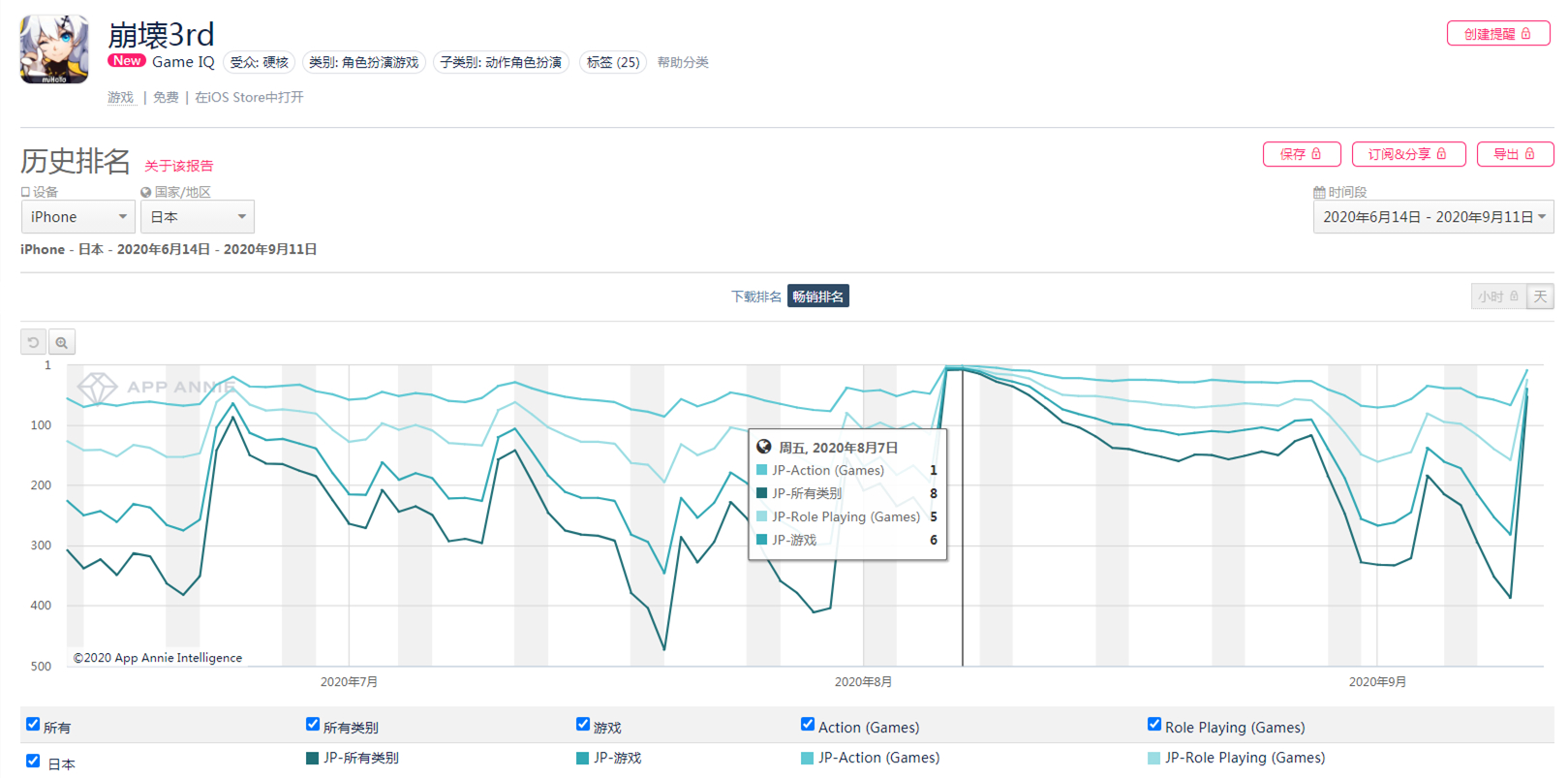Select the 畅销排名 tab
The width and height of the screenshot is (1568, 778).
(818, 296)
